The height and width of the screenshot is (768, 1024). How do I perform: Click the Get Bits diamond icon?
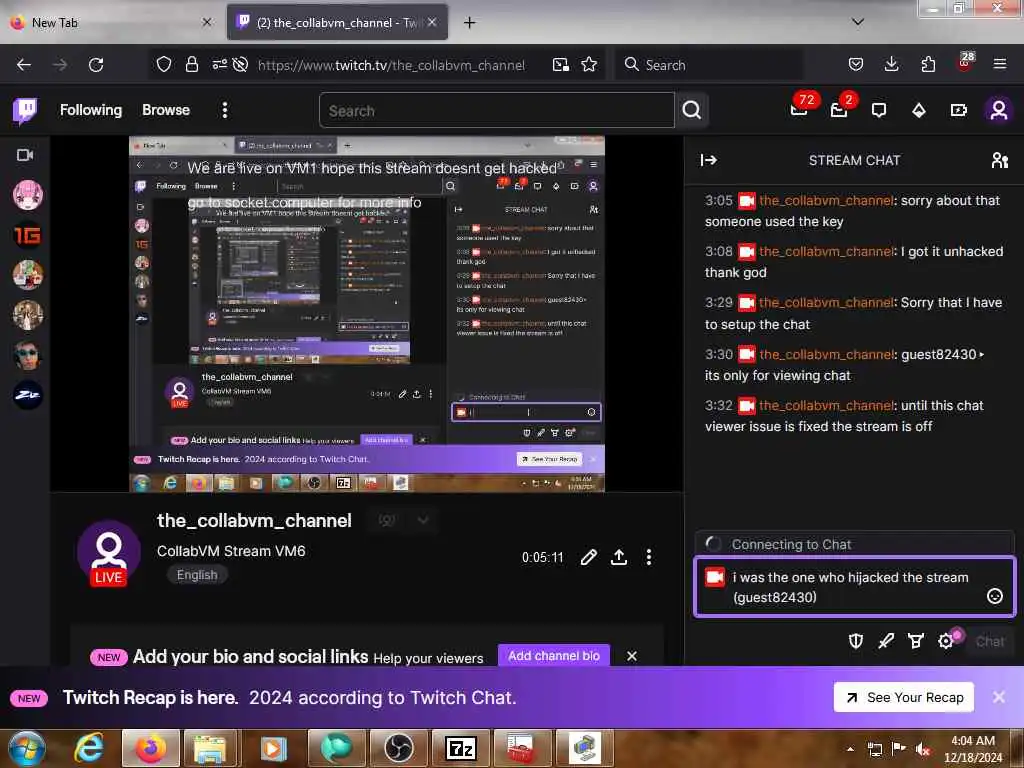click(x=919, y=110)
